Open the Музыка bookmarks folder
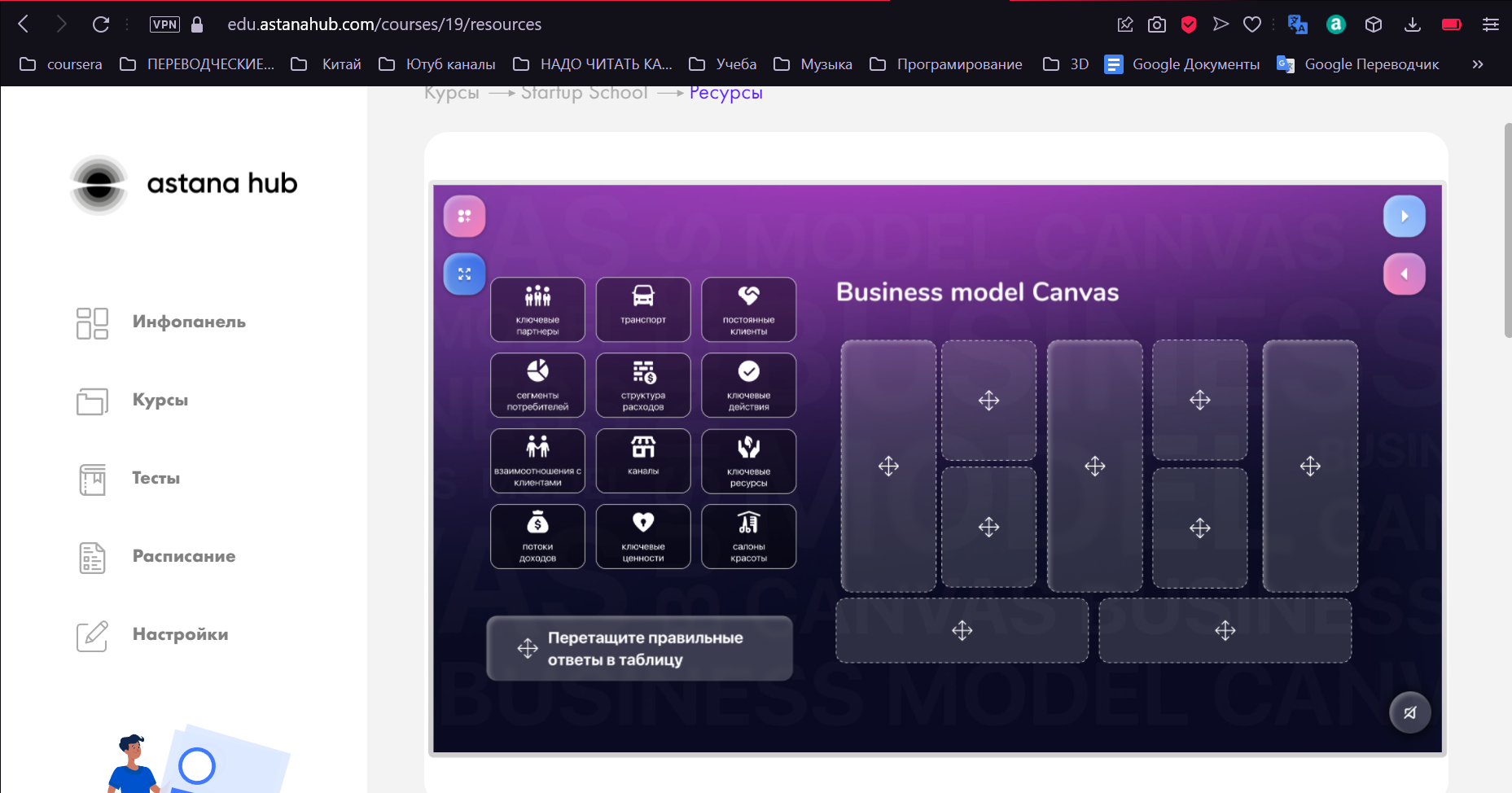The height and width of the screenshot is (793, 1512). [813, 64]
